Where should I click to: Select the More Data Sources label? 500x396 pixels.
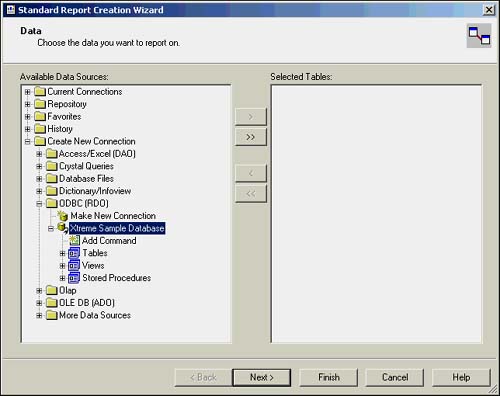click(95, 315)
